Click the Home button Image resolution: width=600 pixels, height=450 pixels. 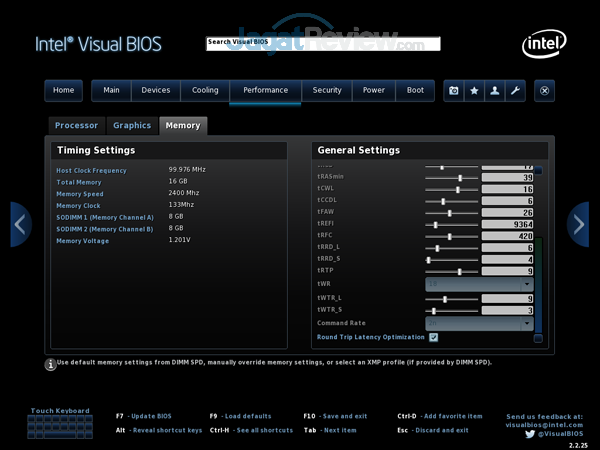coord(63,90)
